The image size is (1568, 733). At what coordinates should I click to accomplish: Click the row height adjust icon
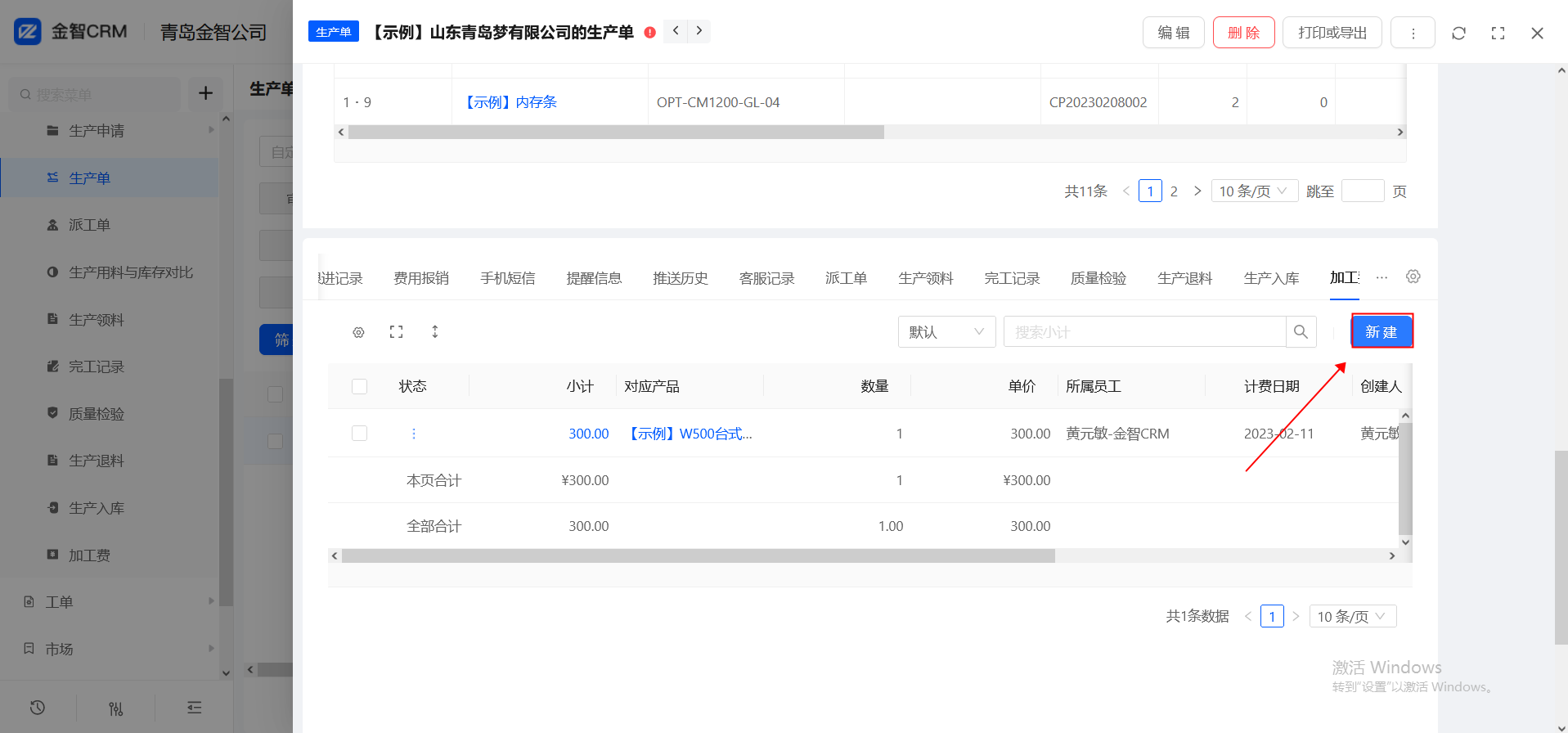pos(435,331)
